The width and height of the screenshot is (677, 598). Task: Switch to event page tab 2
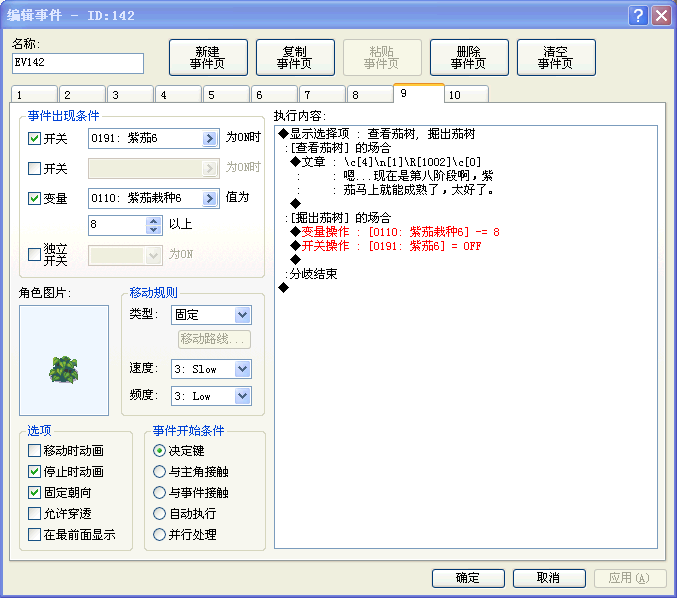82,95
